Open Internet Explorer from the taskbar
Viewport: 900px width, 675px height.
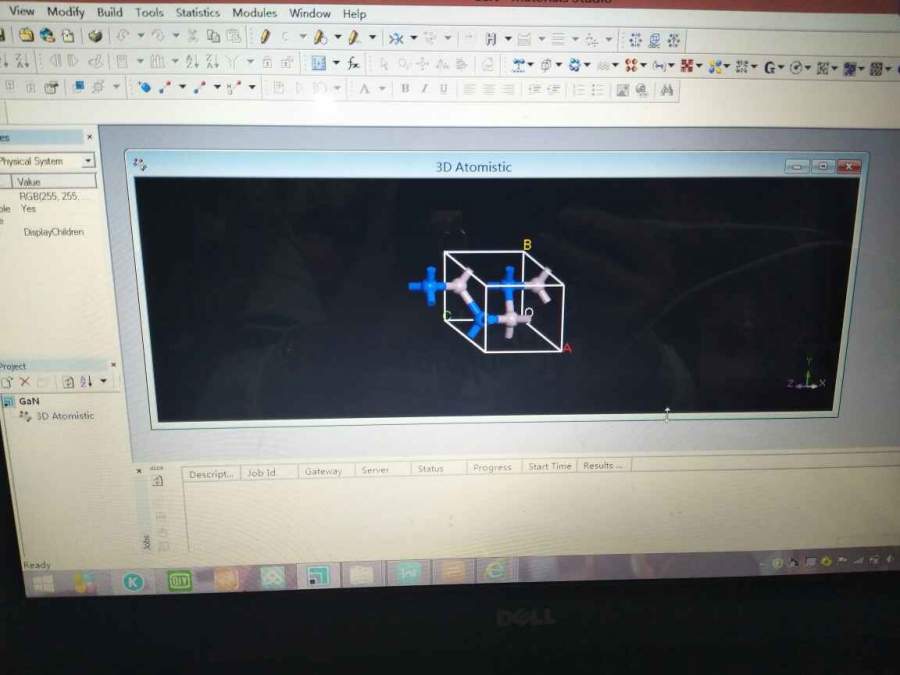click(x=495, y=571)
